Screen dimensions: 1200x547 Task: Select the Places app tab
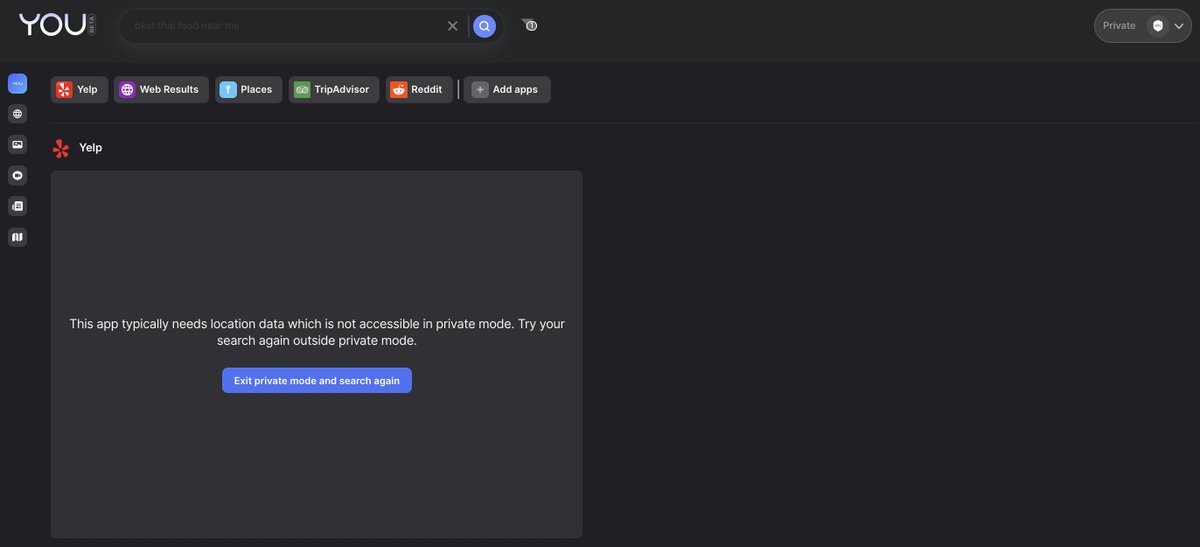[x=248, y=90]
